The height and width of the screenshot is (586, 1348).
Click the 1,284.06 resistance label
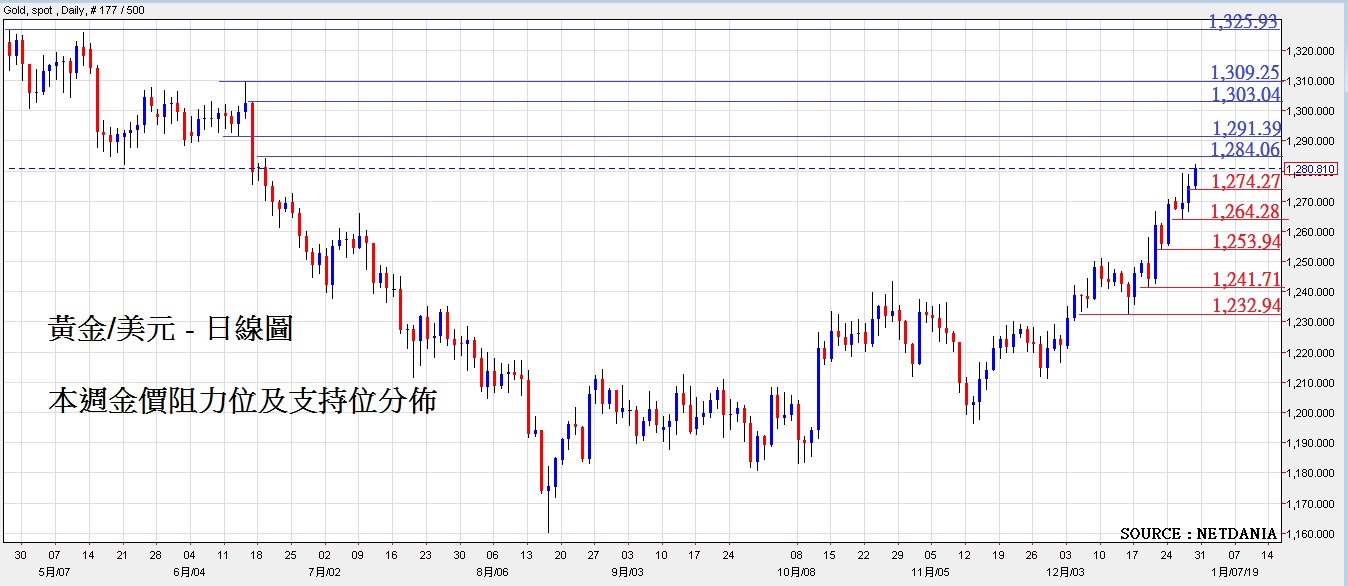1244,150
